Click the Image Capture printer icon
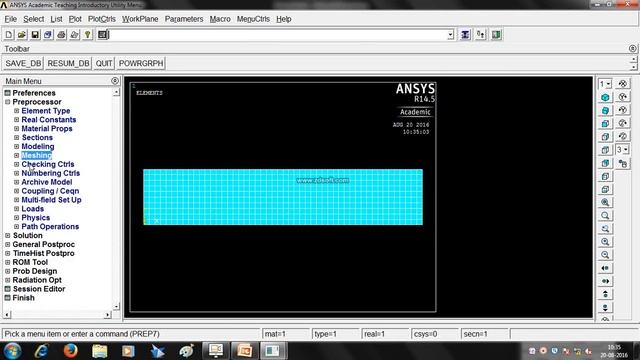The width and height of the screenshot is (640, 360). point(61,35)
